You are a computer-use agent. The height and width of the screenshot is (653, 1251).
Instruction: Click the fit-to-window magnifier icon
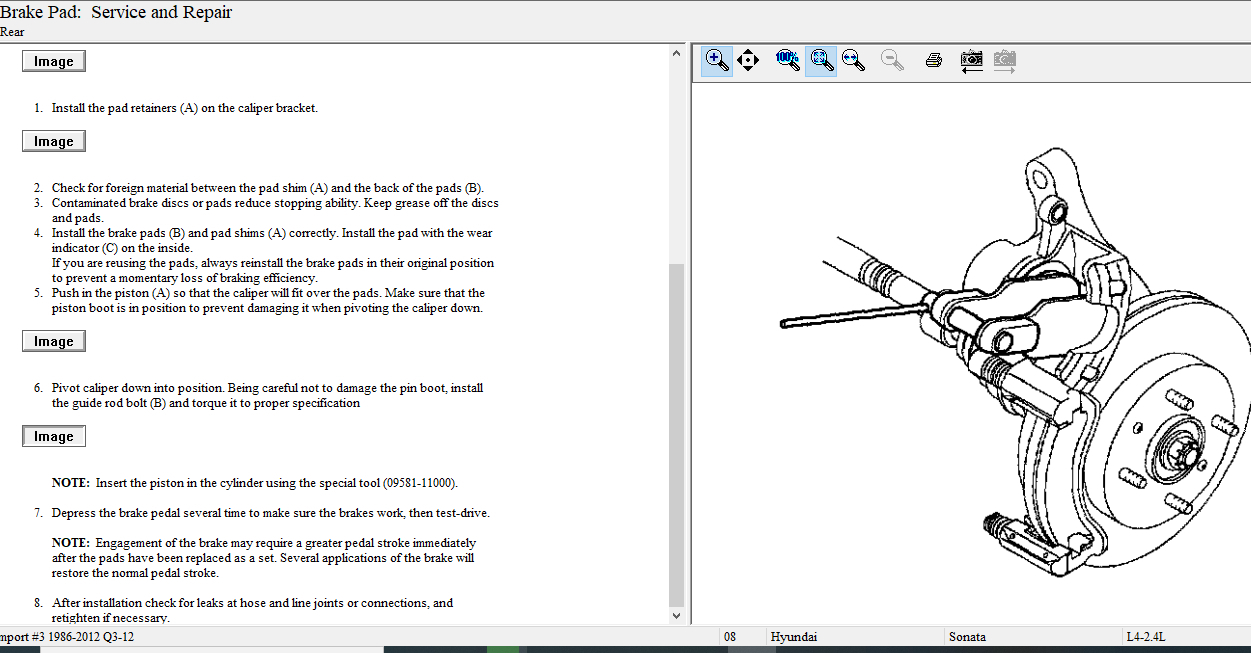pos(821,60)
